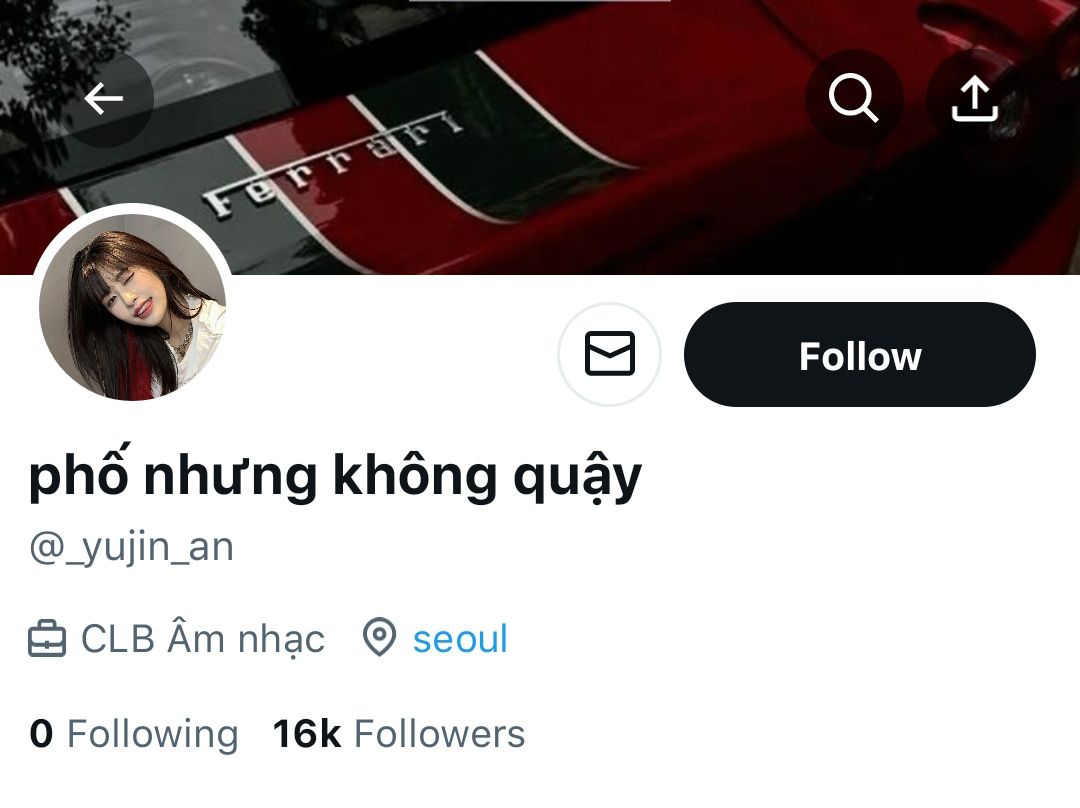1080x808 pixels.
Task: Tap the back arrow icon
Action: (x=104, y=99)
